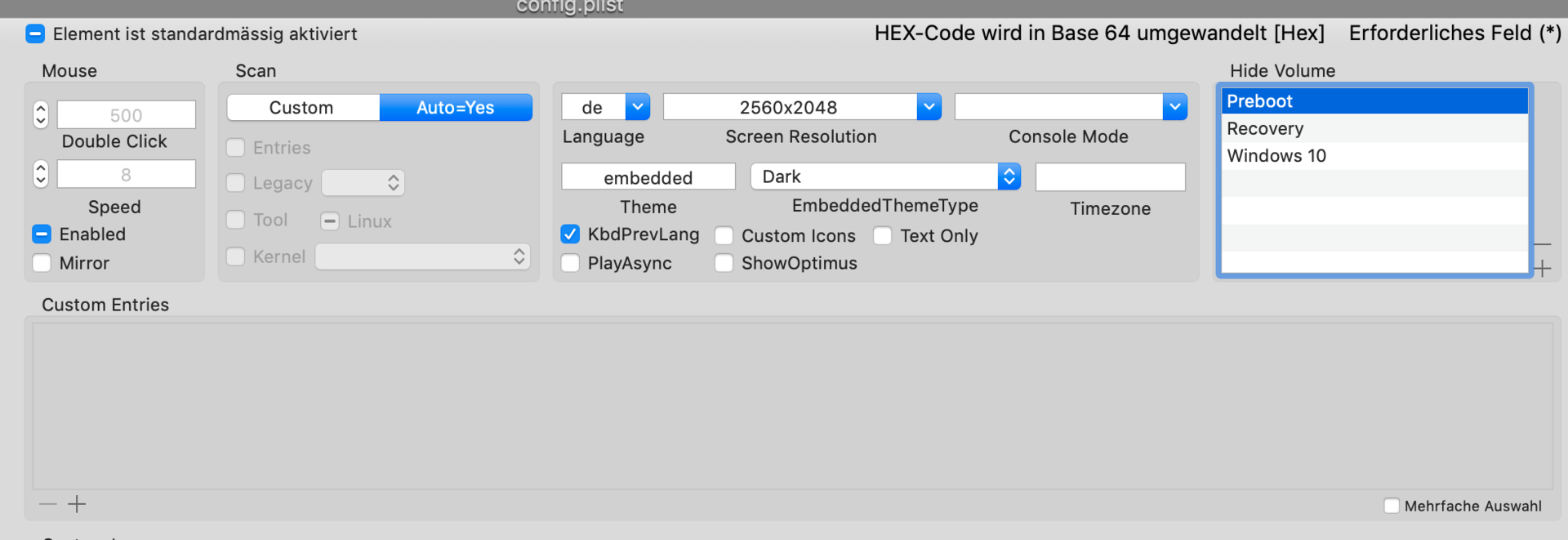Viewport: 1568px width, 540px height.
Task: Remove custom entry with minus icon
Action: (x=48, y=504)
